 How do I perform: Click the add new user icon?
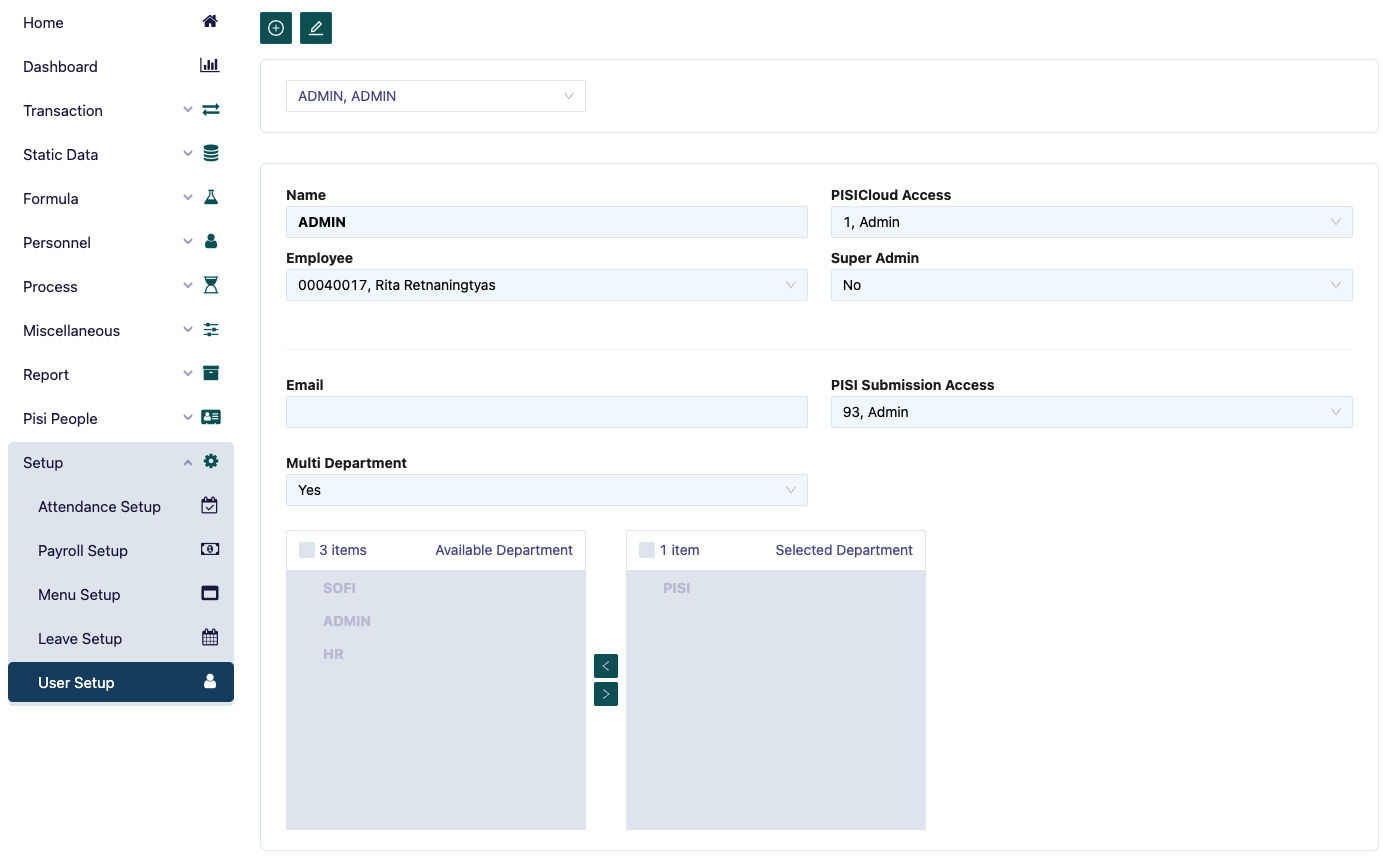click(275, 28)
